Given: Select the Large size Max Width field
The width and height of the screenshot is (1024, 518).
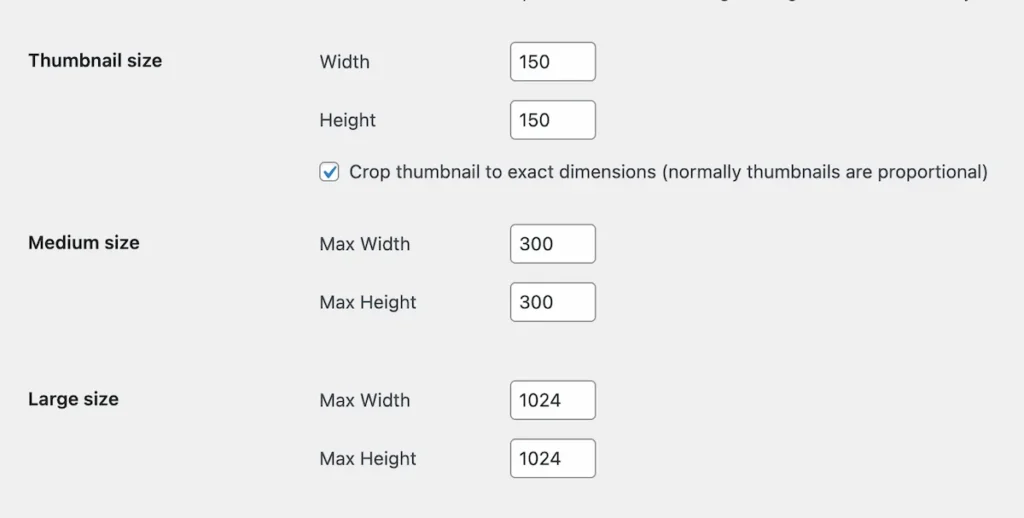Looking at the screenshot, I should [x=552, y=400].
